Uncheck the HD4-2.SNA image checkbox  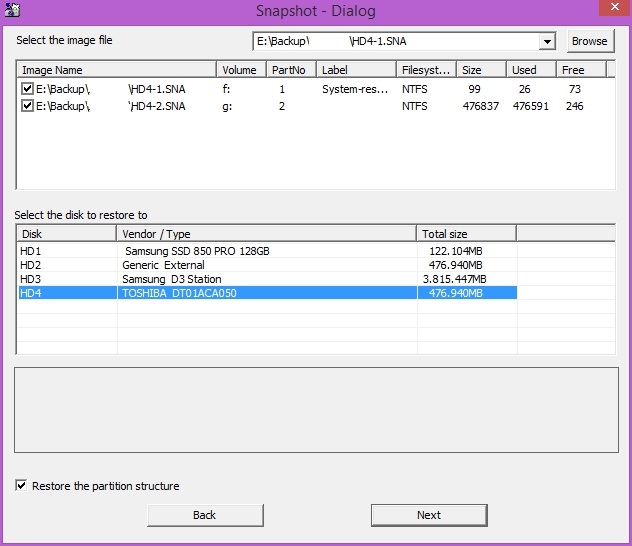[x=27, y=106]
